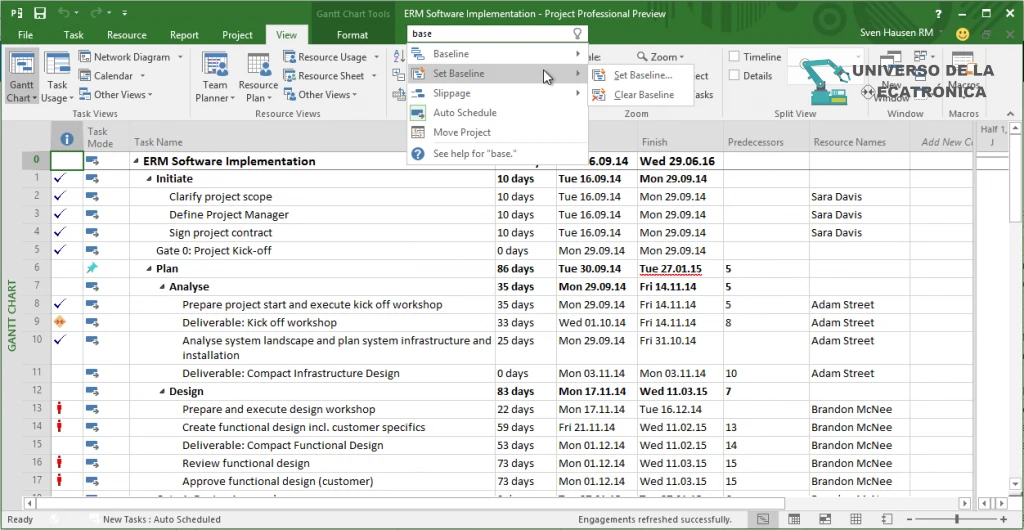Open Team Planner view
The image size is (1024, 530).
[x=215, y=78]
